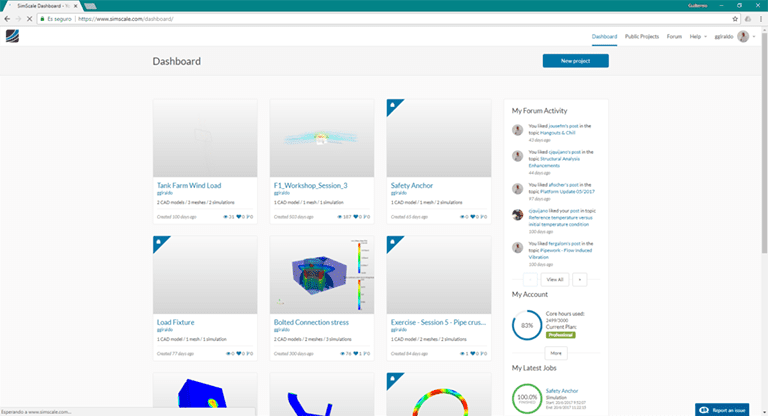Open a new browser tab
This screenshot has width=768, height=416.
(90, 6)
